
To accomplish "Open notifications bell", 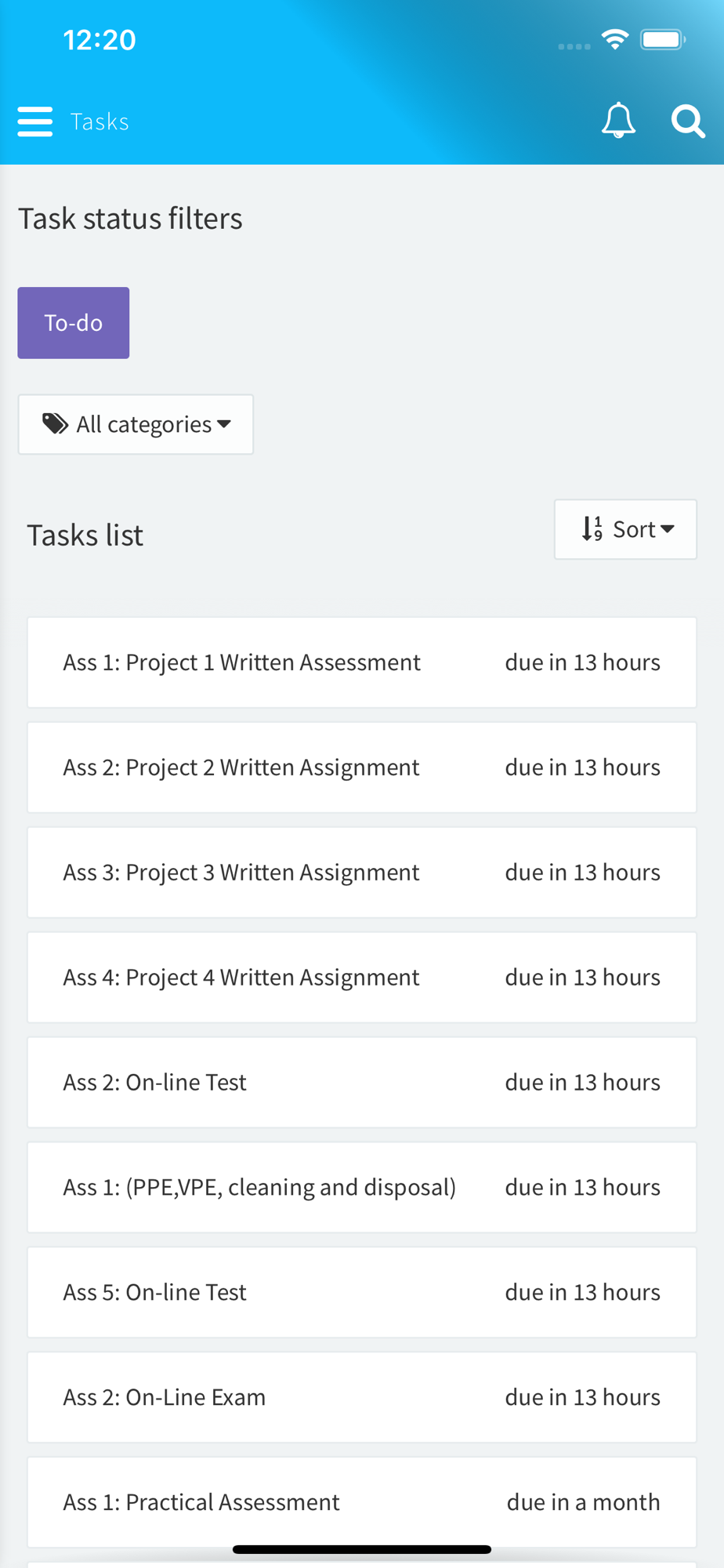I will (x=618, y=121).
